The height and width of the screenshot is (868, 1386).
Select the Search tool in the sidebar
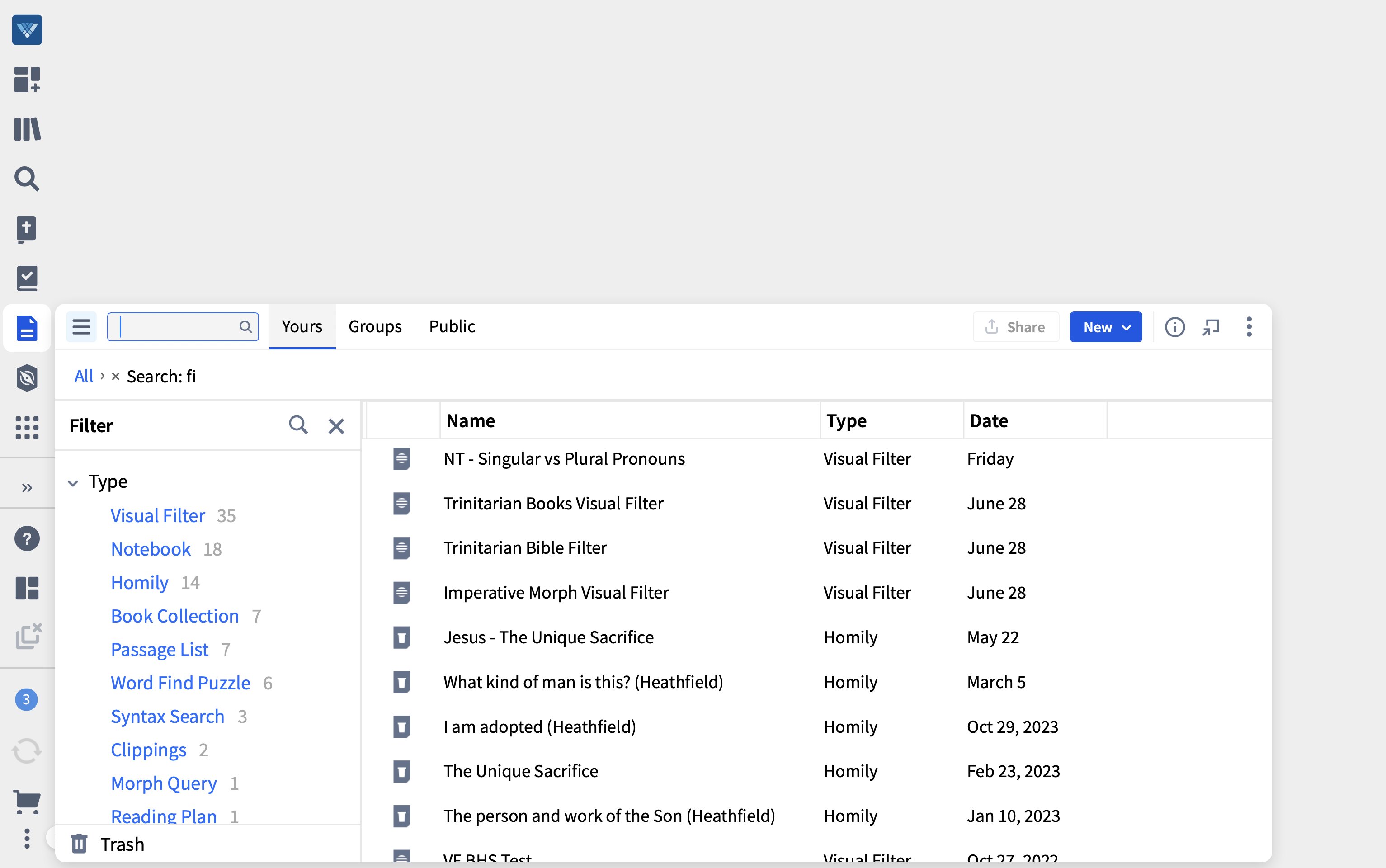pos(27,179)
